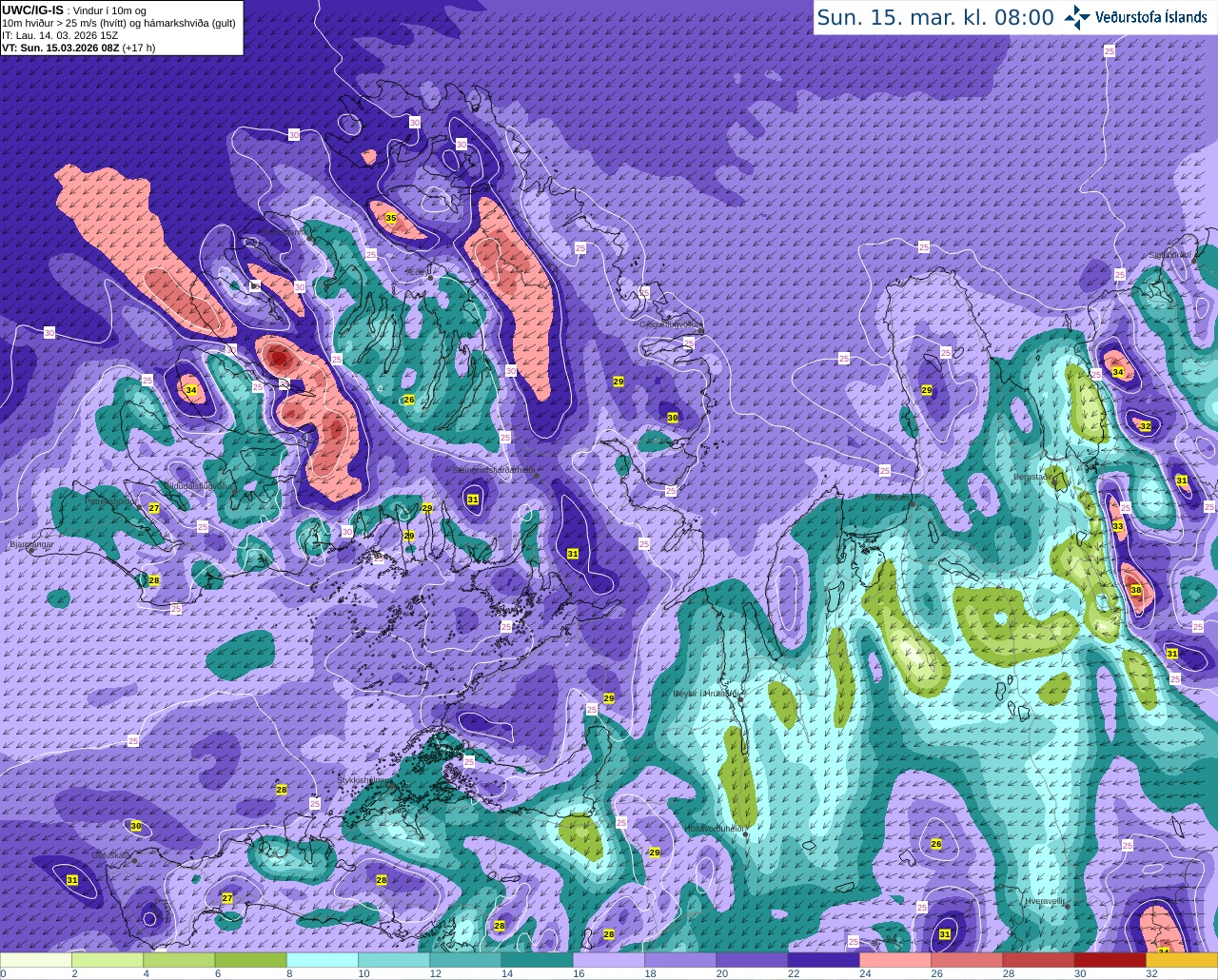This screenshot has height=980, width=1218.
Task: Click the yellow 33 max gust marker
Action: click(x=1117, y=526)
